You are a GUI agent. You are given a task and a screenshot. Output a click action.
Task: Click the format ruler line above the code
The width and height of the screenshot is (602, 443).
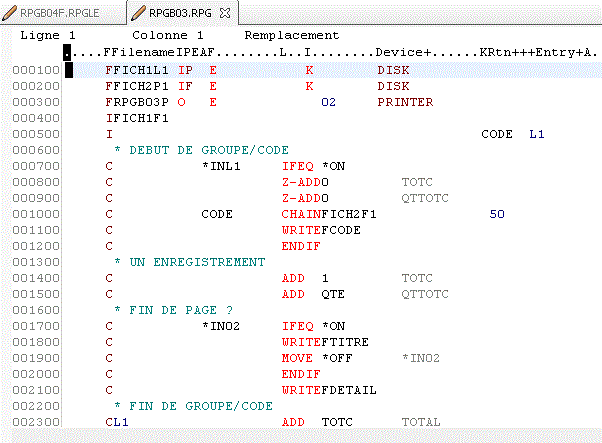(331, 52)
